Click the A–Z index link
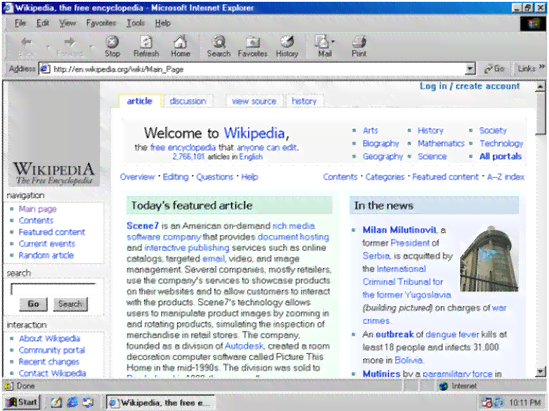549x411 pixels. tap(506, 177)
